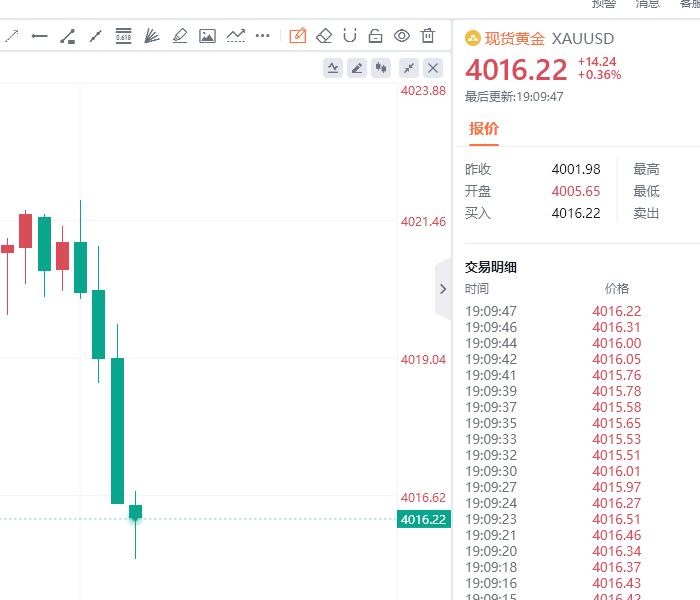Select the Gann fan lines tool

coord(152,36)
